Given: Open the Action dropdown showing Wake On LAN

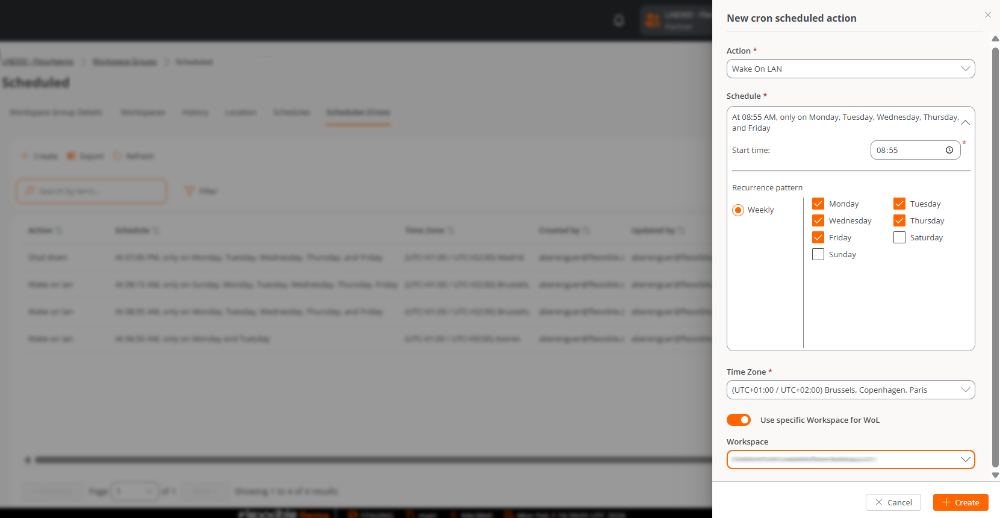Looking at the screenshot, I should [850, 69].
